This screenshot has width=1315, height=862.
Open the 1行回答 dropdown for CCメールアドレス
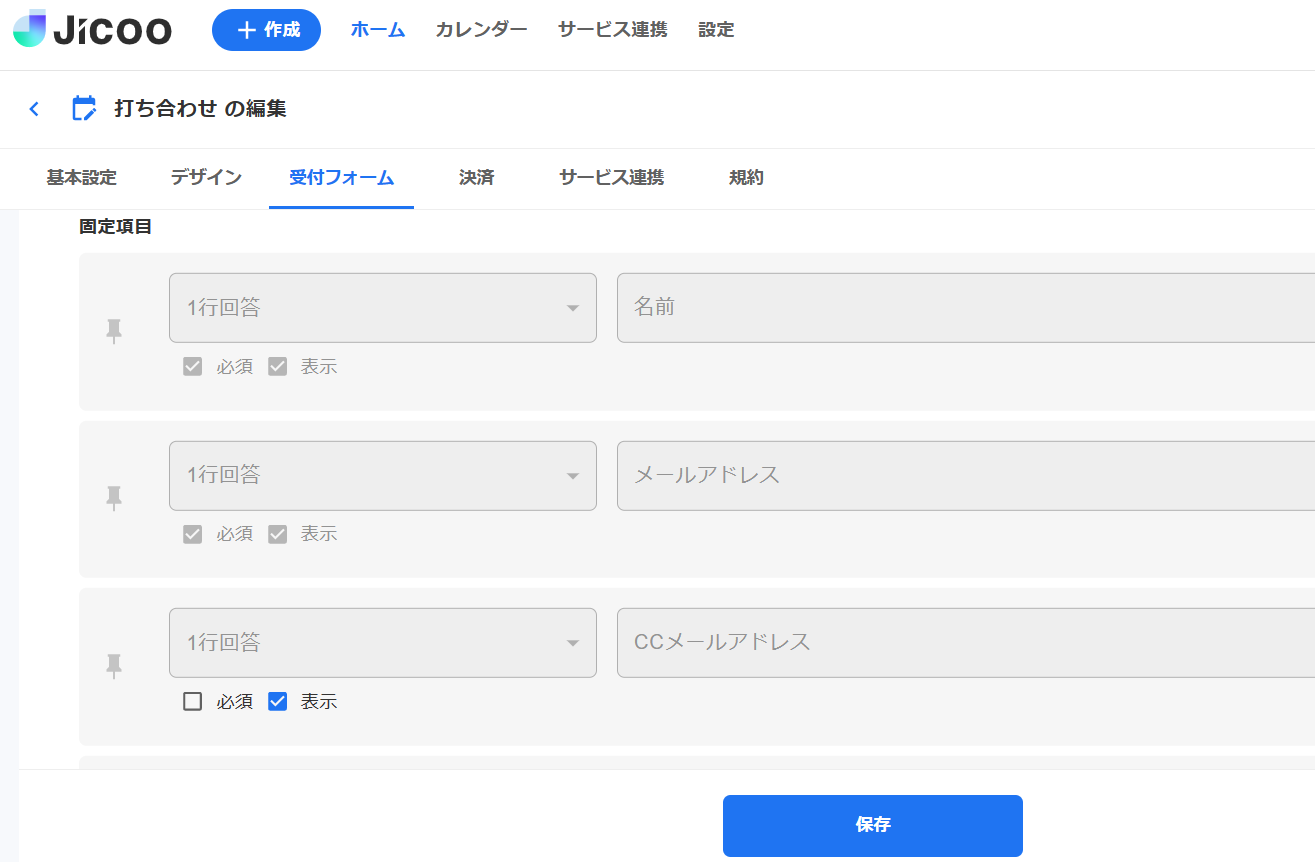pos(383,642)
